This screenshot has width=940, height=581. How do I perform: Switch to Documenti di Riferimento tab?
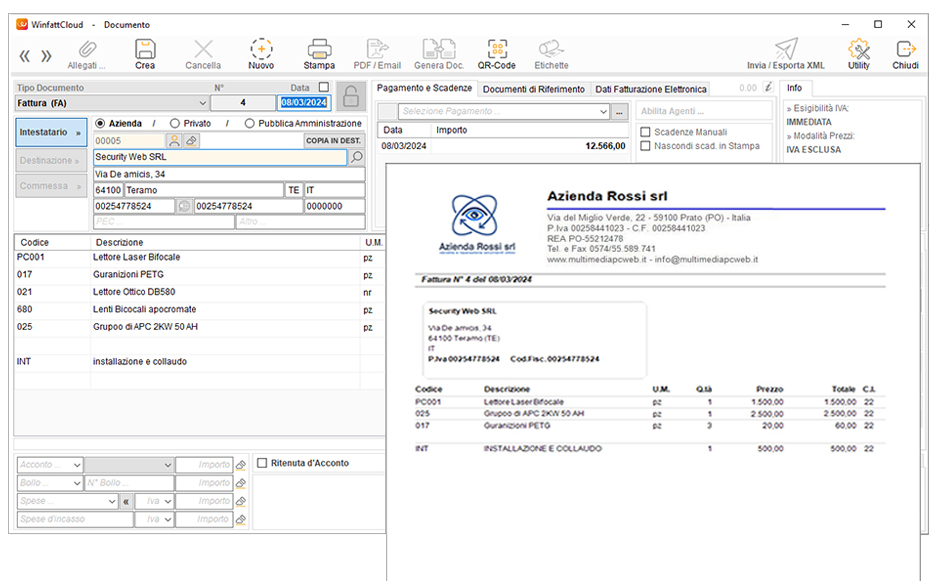(534, 89)
